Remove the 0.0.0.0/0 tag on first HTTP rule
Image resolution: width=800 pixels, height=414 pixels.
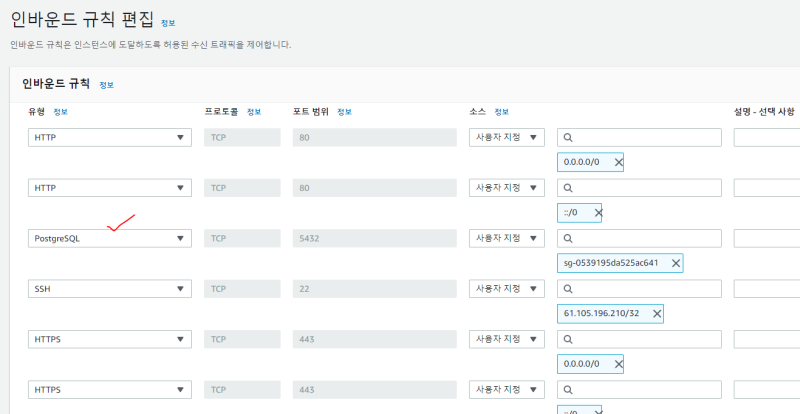(618, 163)
